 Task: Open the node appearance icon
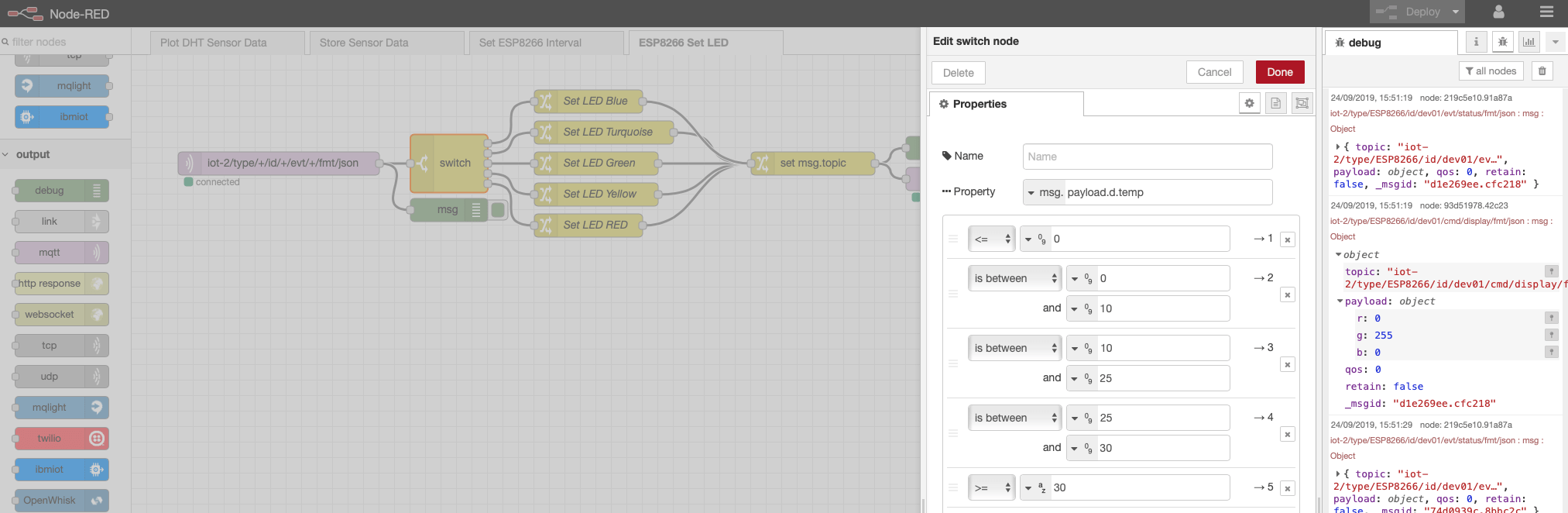click(x=1302, y=103)
